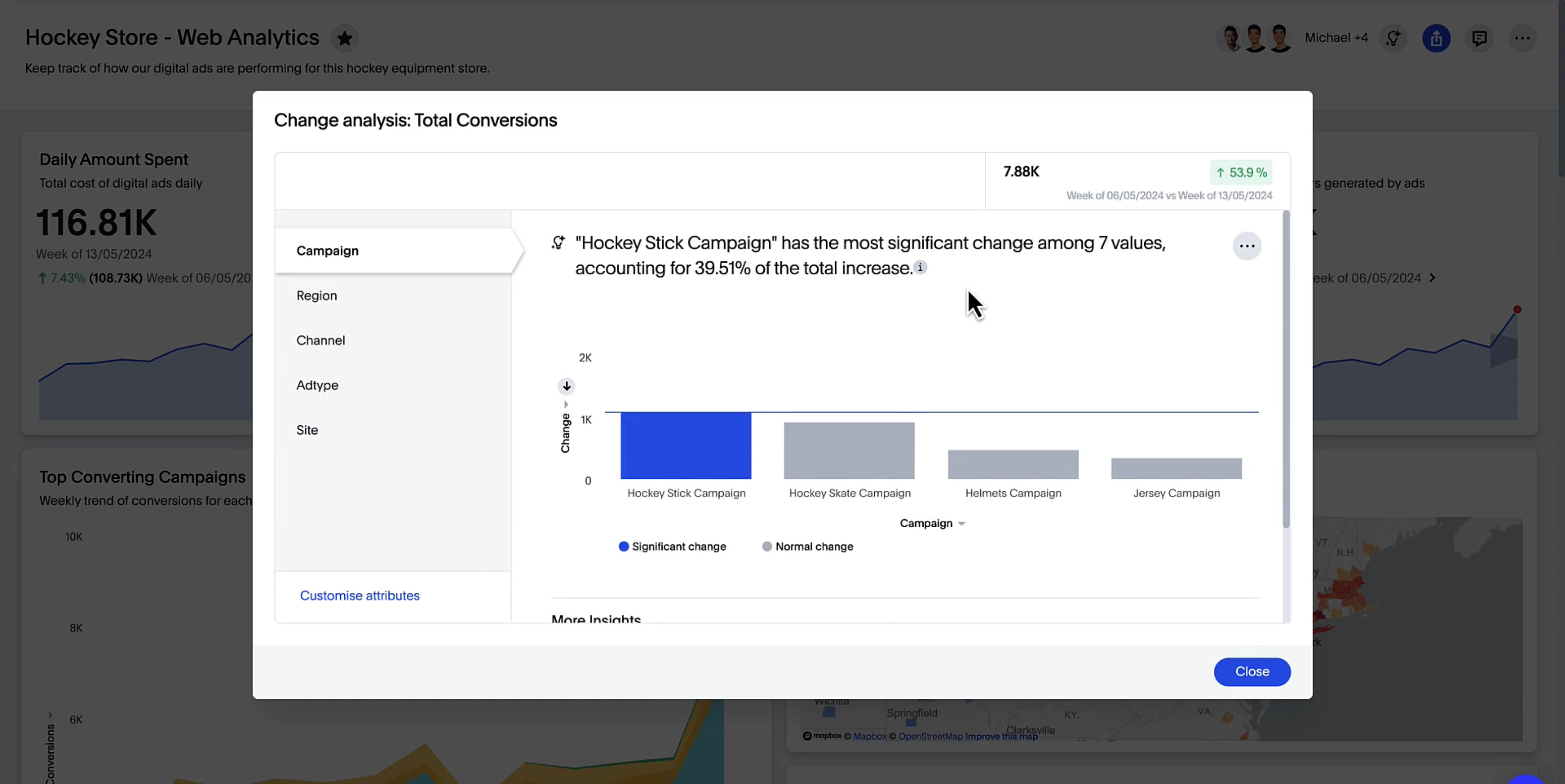Select the Region attribute tab
Image resolution: width=1565 pixels, height=784 pixels.
tap(393, 296)
